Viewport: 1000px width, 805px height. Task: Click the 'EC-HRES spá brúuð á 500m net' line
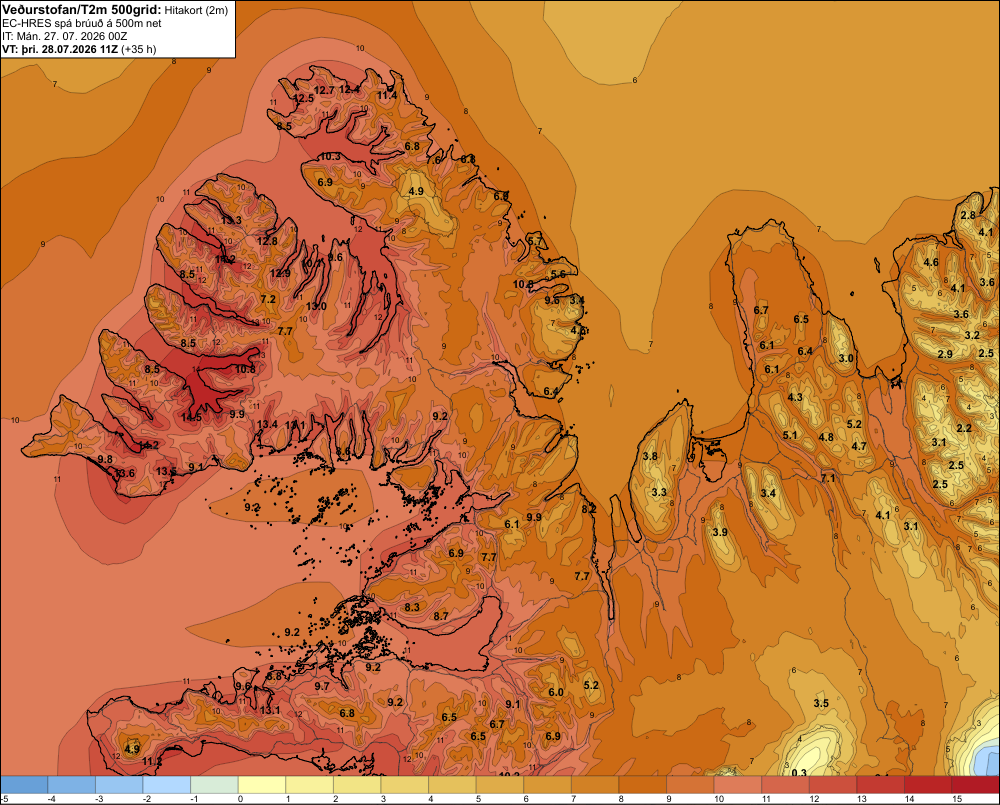tap(82, 23)
